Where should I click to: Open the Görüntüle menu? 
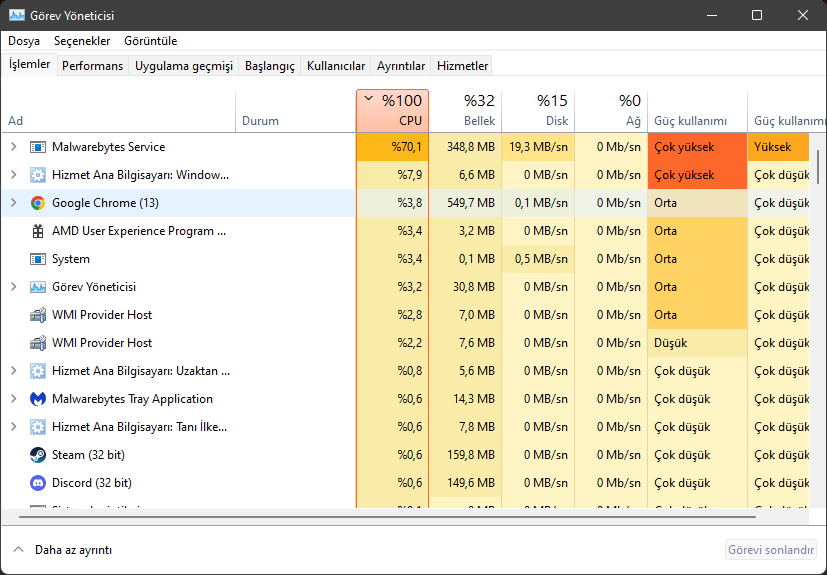point(150,41)
